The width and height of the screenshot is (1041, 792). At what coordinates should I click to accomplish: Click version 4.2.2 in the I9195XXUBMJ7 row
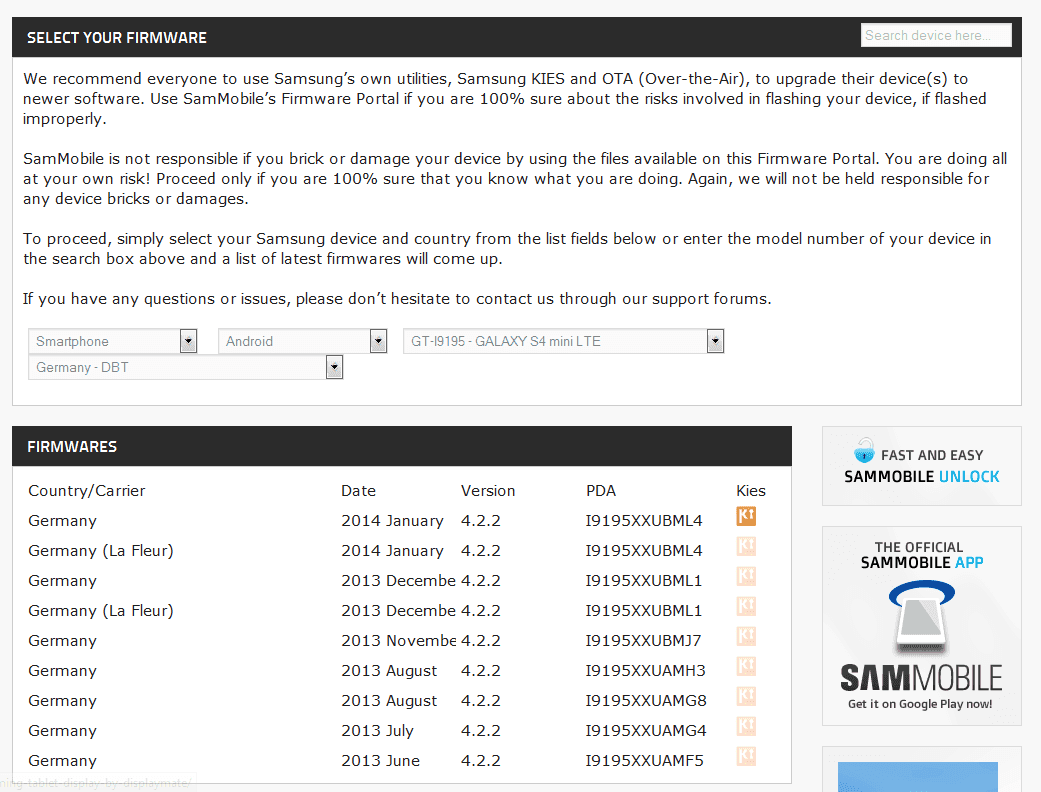(x=481, y=641)
